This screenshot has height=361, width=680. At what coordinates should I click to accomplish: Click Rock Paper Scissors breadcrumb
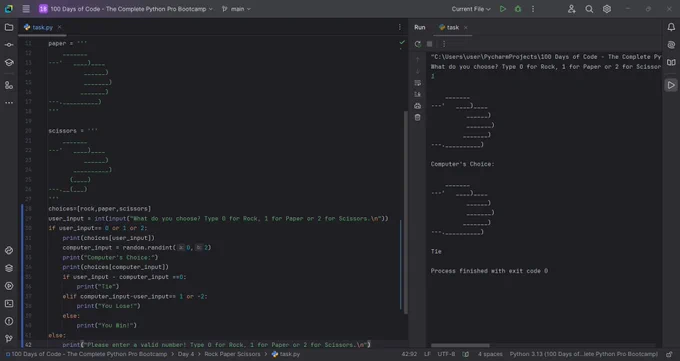tap(232, 354)
